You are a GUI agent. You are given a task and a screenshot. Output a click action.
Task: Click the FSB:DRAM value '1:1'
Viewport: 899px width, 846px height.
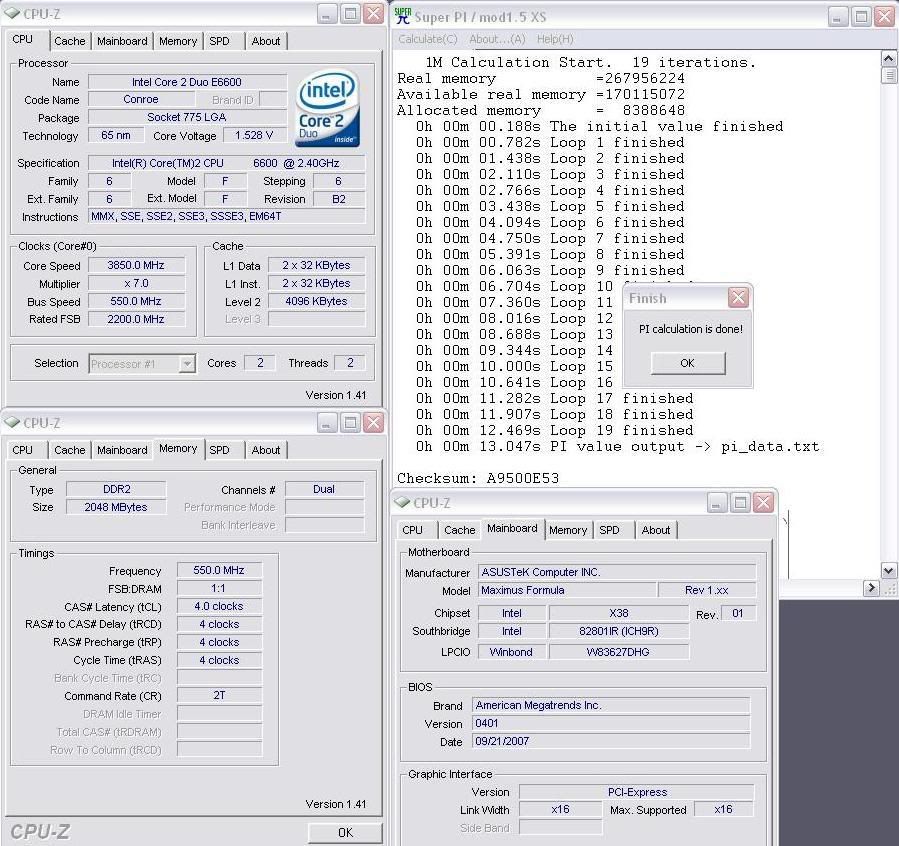point(219,588)
